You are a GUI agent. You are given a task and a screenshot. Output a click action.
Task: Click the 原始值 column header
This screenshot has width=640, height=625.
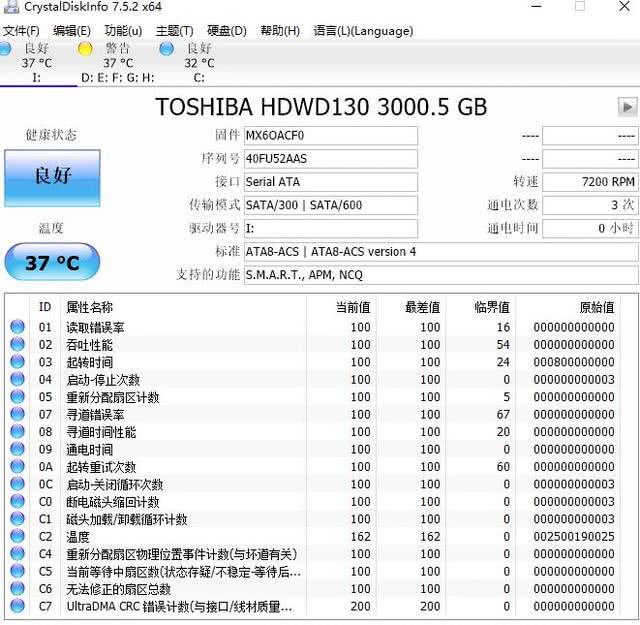point(597,307)
